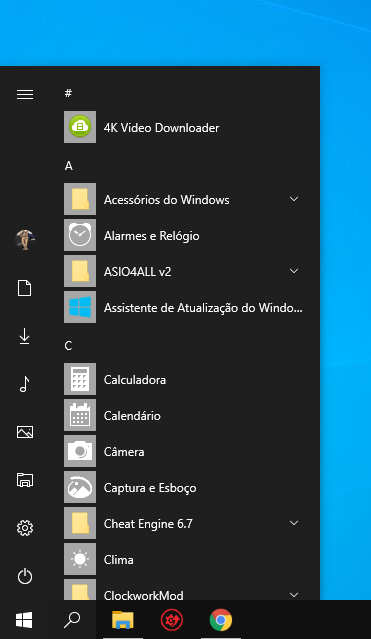The image size is (371, 639).
Task: Launch the Calculadora icon
Action: tap(80, 379)
